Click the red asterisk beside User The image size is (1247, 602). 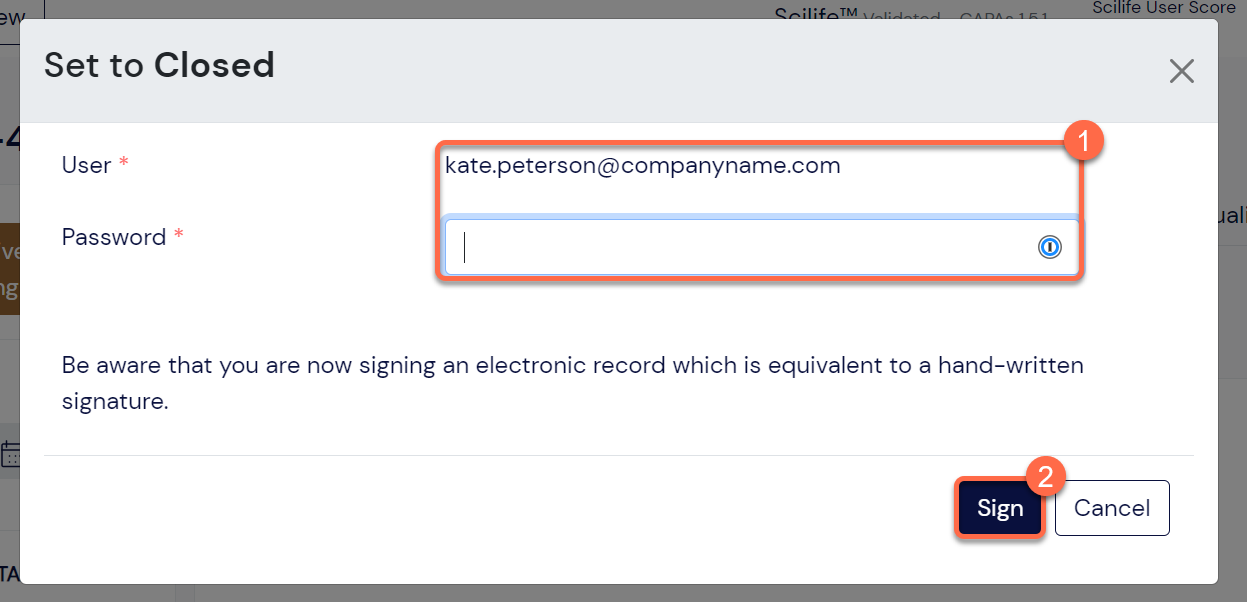tap(124, 164)
